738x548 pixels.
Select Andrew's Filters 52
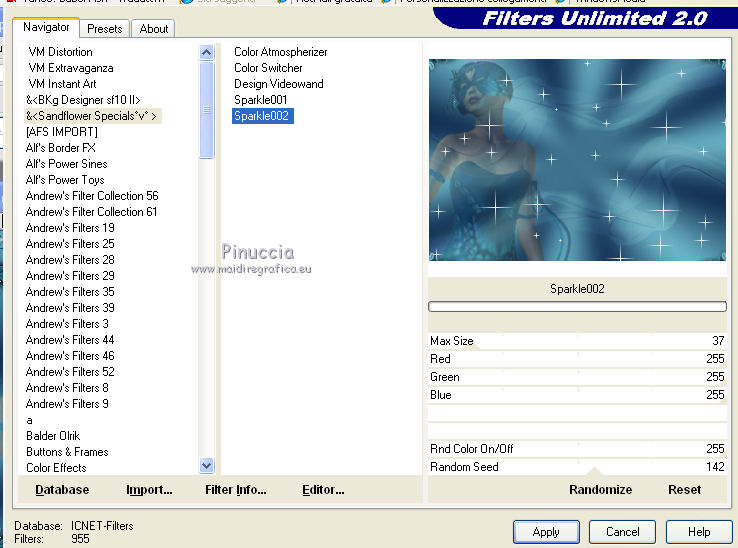tap(70, 372)
